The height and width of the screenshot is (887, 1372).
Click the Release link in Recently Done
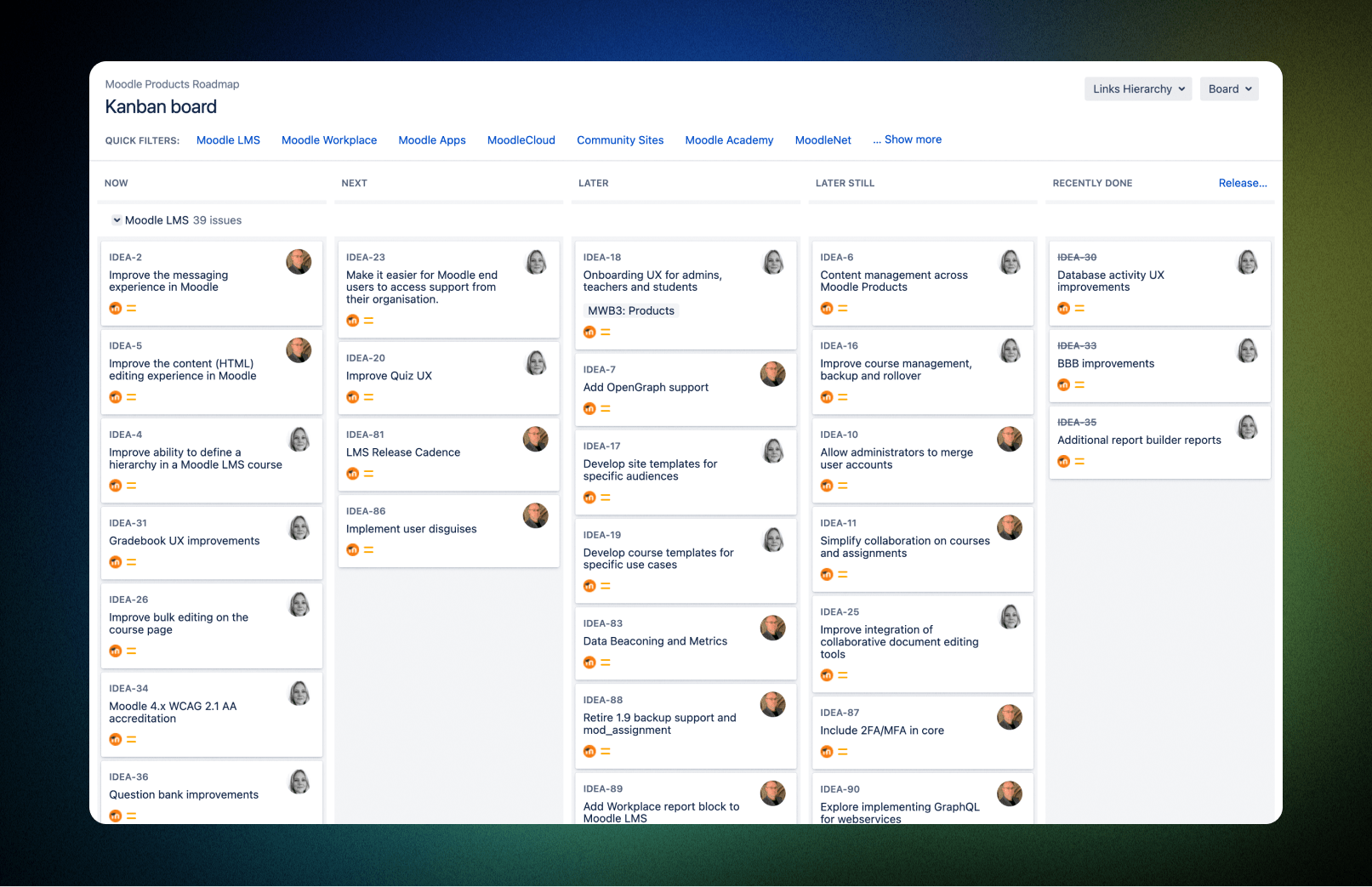1243,183
